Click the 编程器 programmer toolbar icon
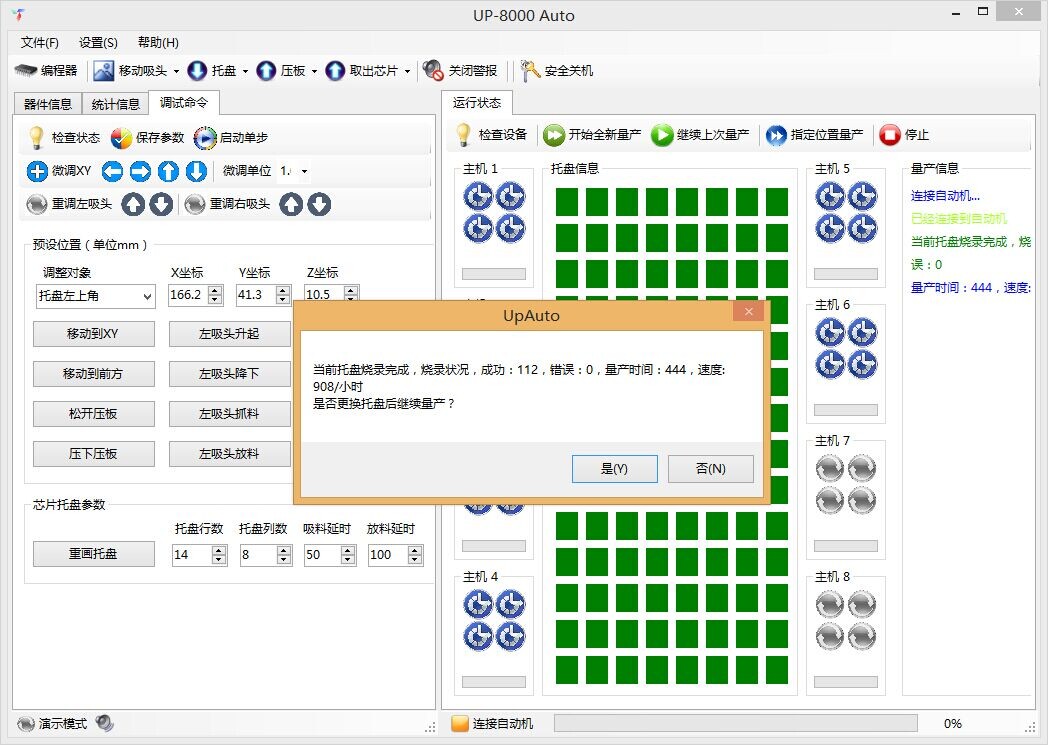The width and height of the screenshot is (1048, 745). [x=26, y=71]
